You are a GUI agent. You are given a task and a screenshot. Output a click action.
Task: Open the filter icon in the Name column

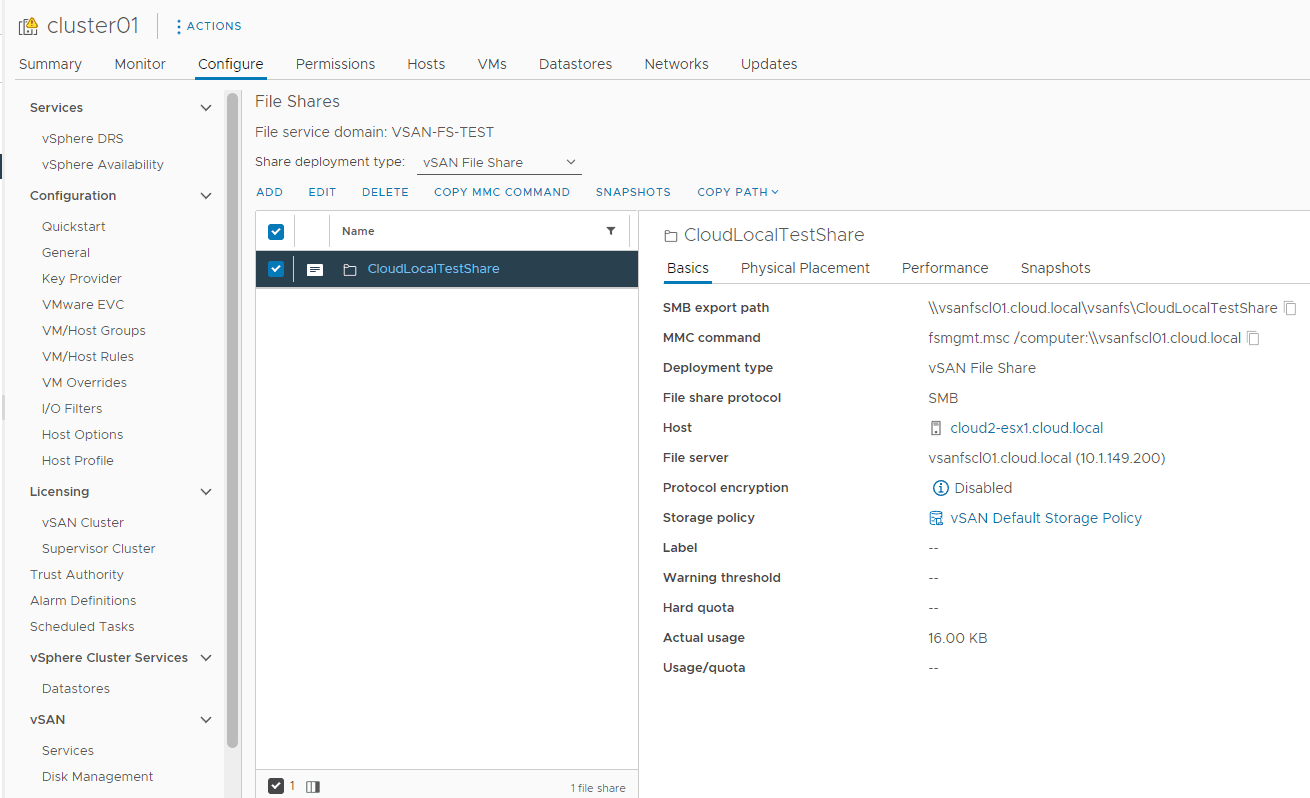[611, 230]
